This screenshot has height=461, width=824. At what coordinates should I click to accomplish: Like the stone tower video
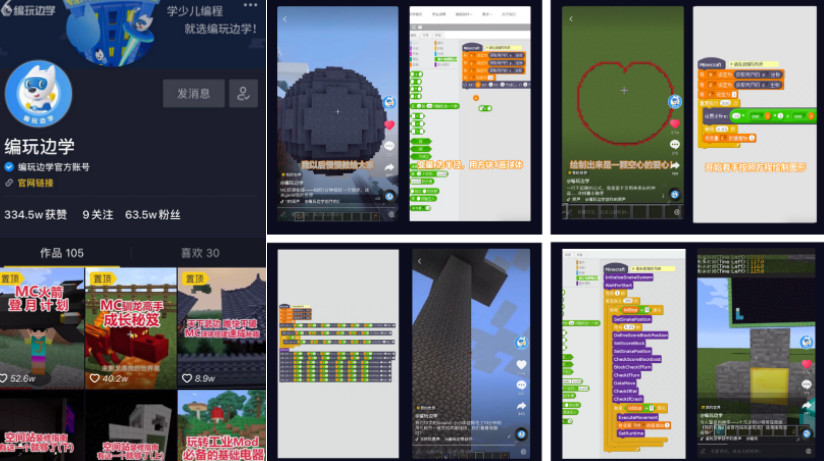pyautogui.click(x=521, y=364)
